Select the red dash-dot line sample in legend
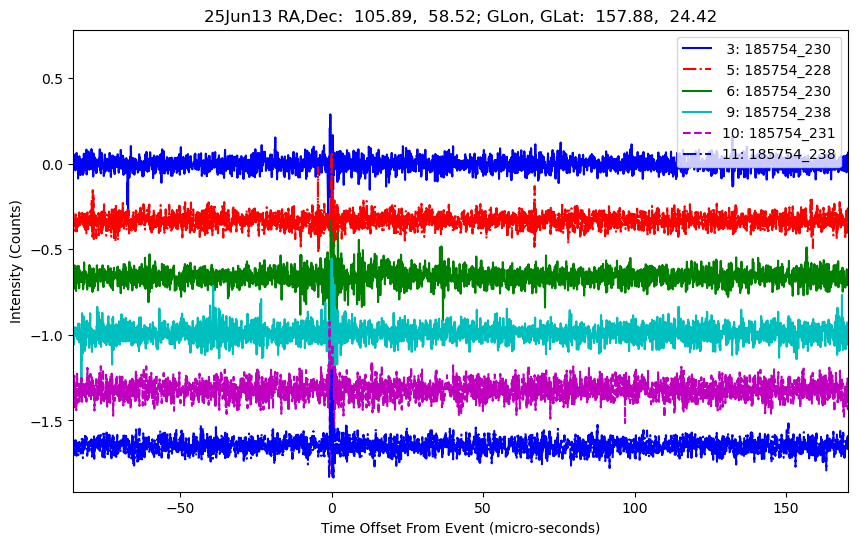Image resolution: width=858 pixels, height=545 pixels. point(699,69)
